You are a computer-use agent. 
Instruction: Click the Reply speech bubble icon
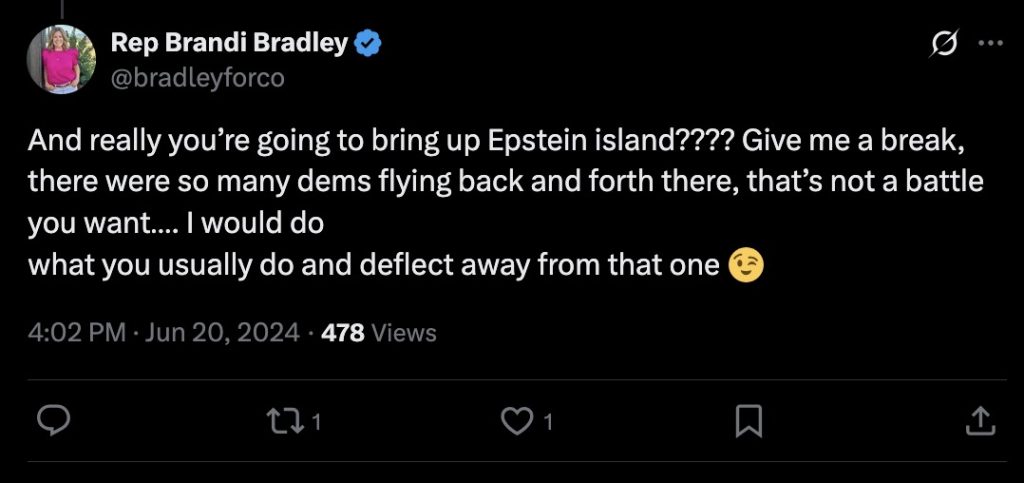click(x=52, y=421)
